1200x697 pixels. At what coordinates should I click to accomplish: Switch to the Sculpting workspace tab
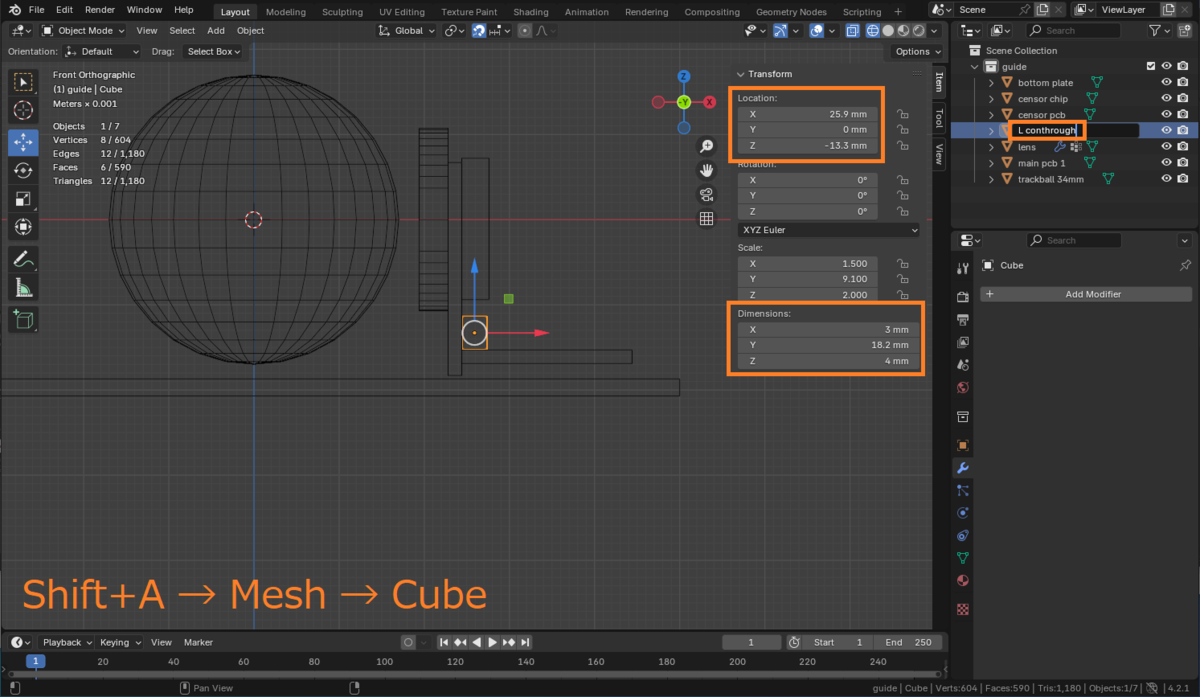342,12
